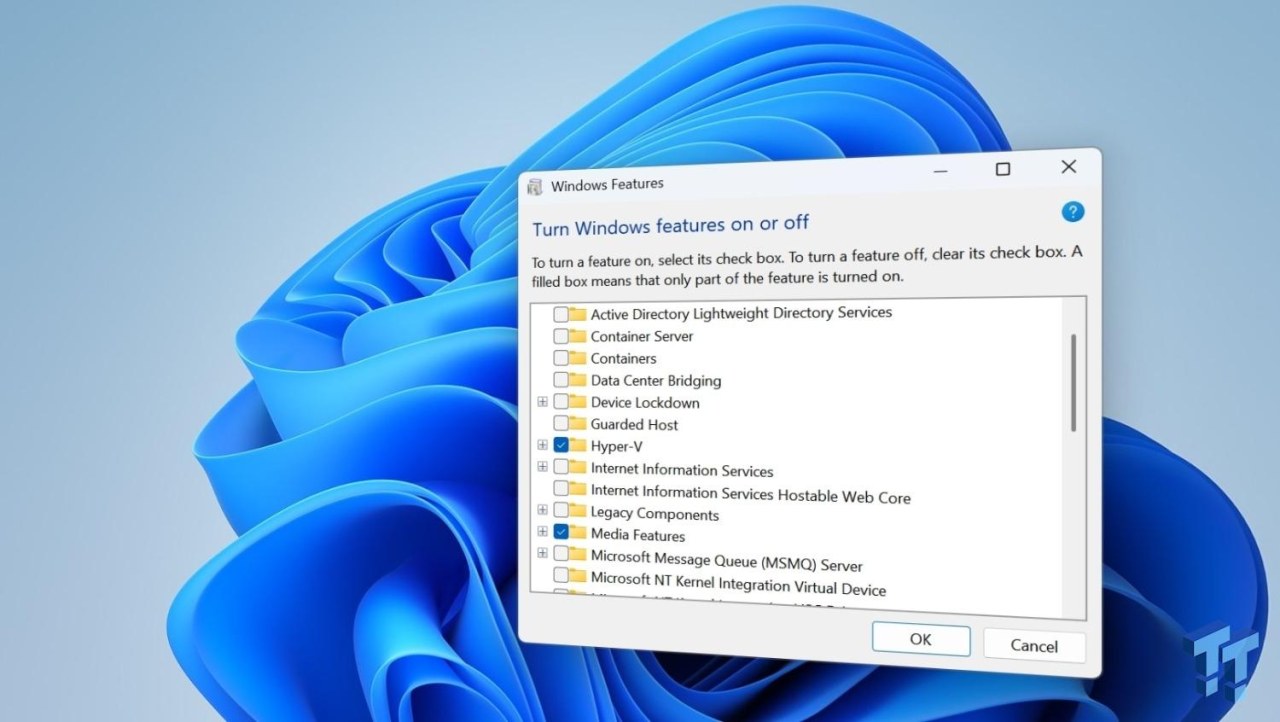Uncheck the Media Features checkbox
Screen dimensions: 1280x722
[x=561, y=533]
